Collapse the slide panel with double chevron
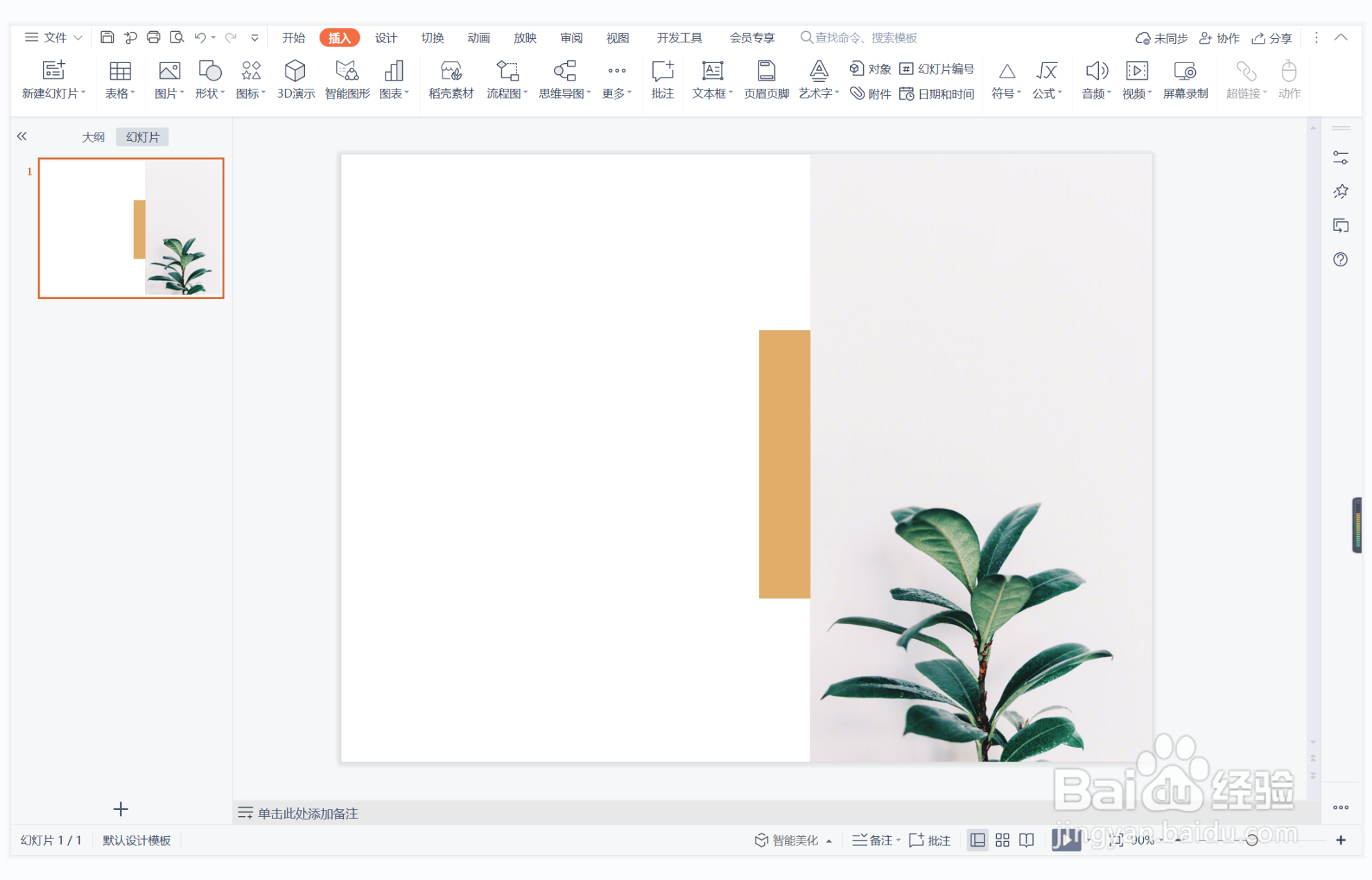The height and width of the screenshot is (880, 1372). click(21, 136)
